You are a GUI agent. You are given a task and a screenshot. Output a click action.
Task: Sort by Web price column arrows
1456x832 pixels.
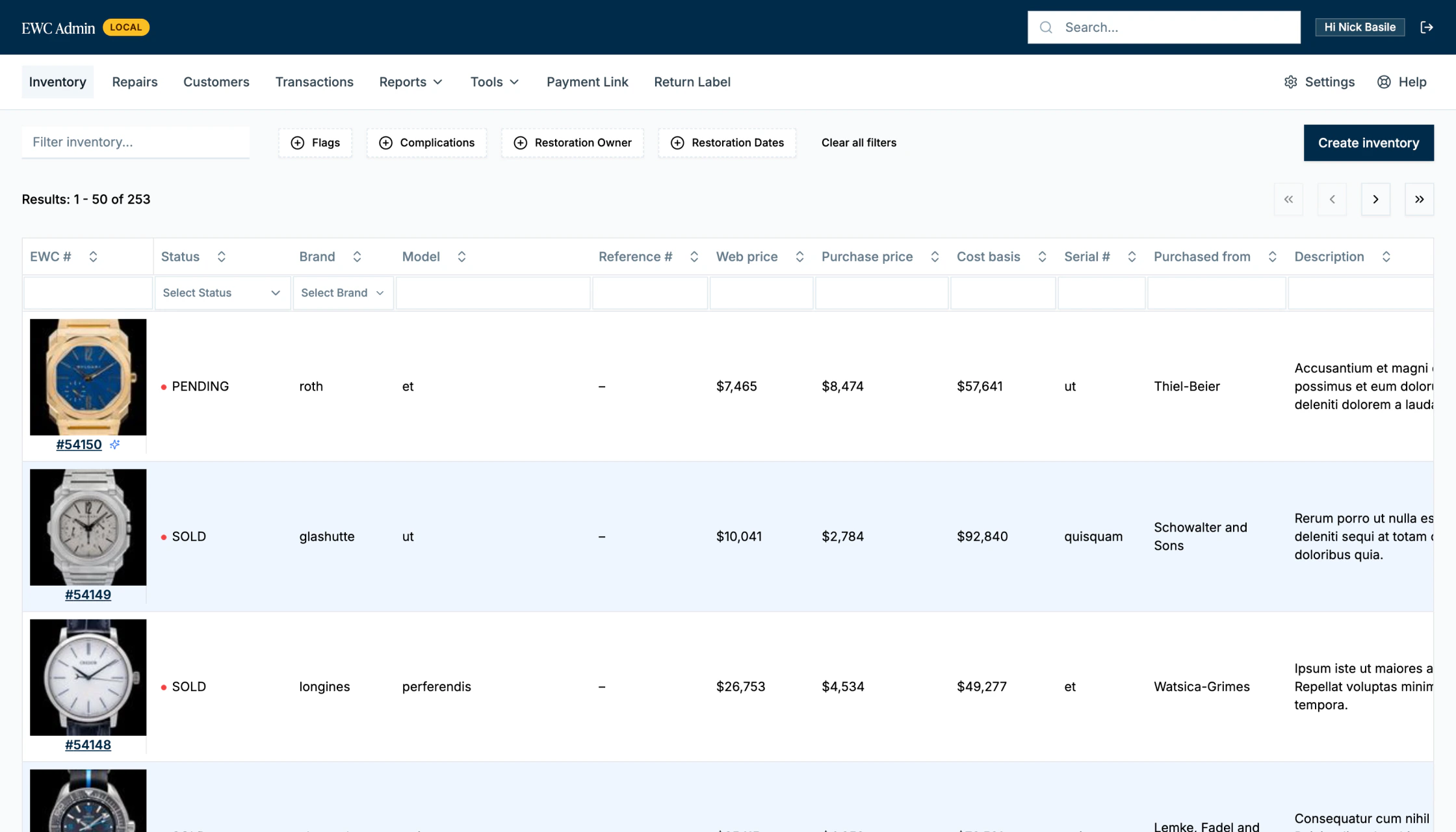point(799,257)
